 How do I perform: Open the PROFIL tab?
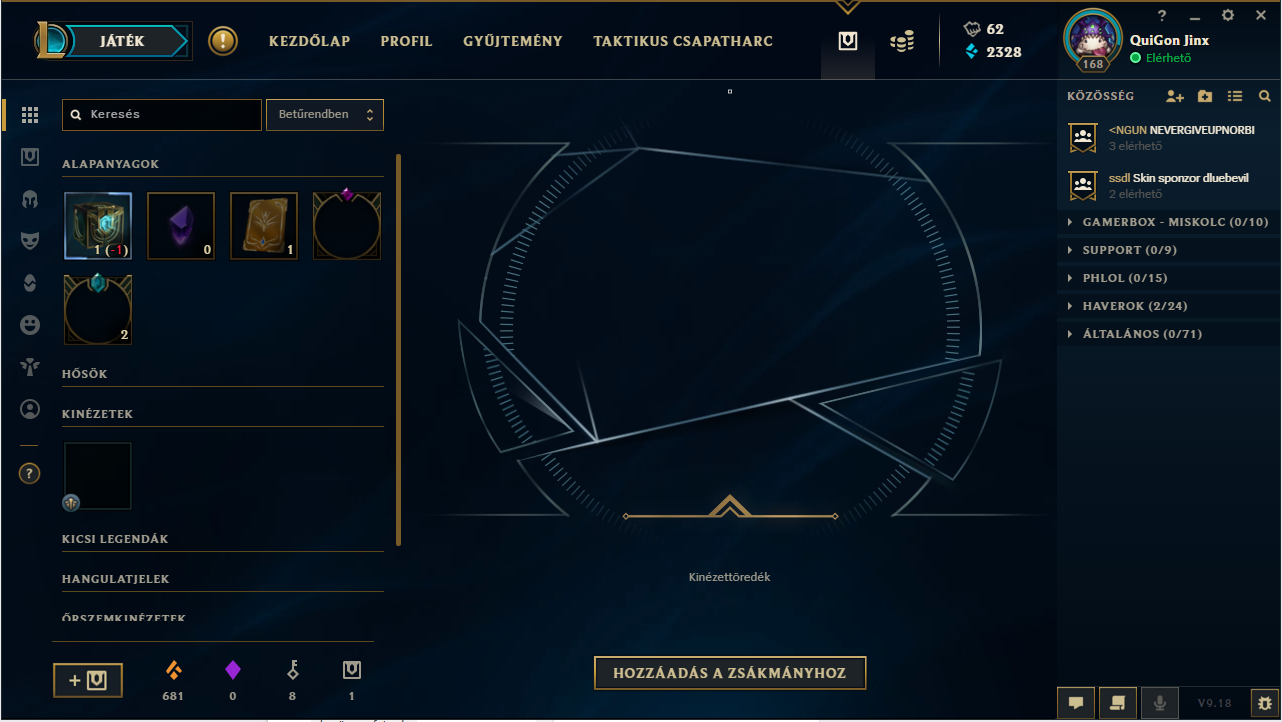406,41
